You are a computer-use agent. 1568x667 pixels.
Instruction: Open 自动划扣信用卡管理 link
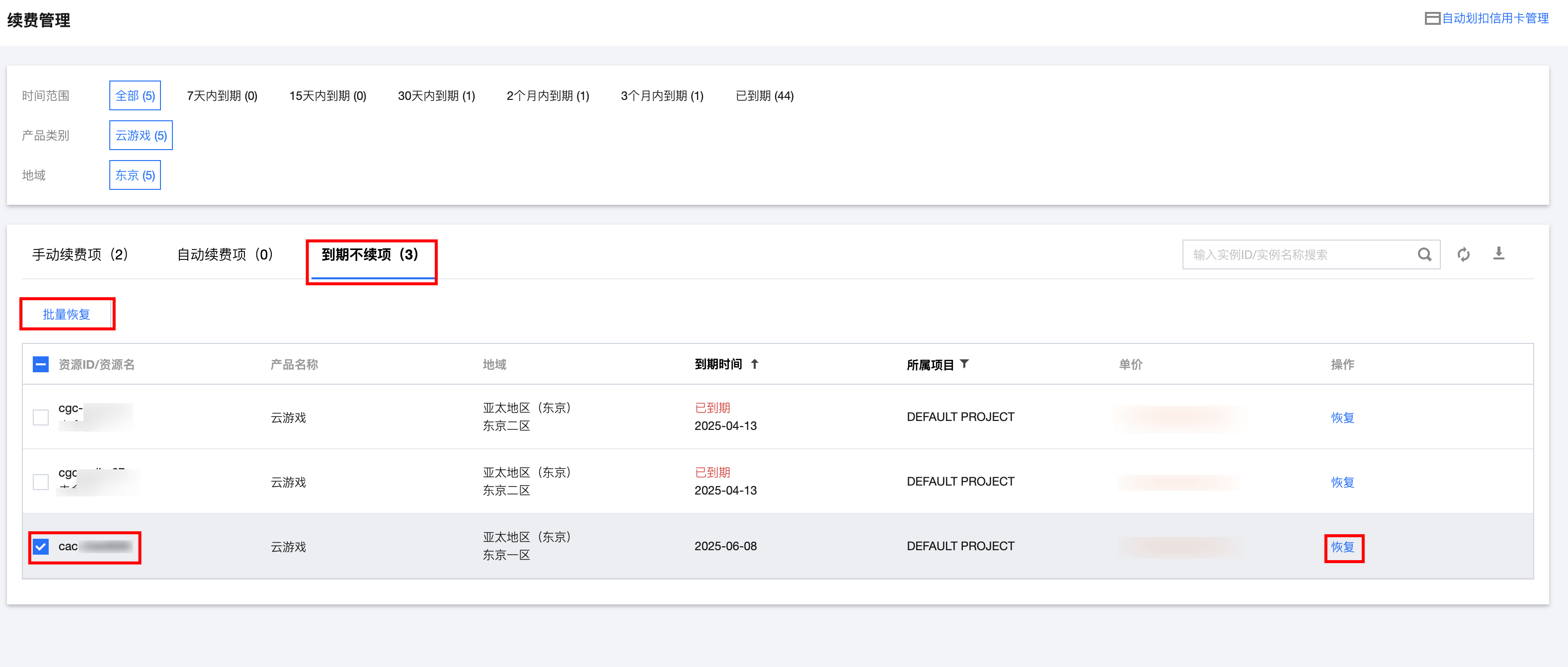tap(1495, 19)
